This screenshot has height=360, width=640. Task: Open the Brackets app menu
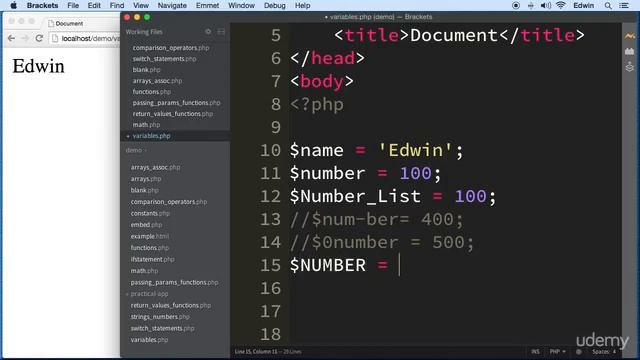[42, 5]
